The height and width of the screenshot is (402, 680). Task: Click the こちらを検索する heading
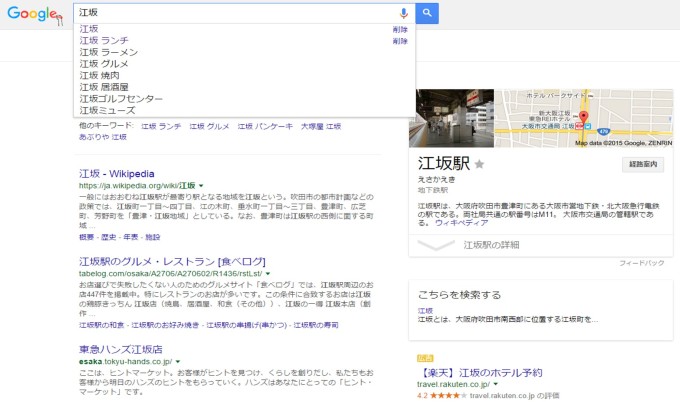tap(459, 295)
